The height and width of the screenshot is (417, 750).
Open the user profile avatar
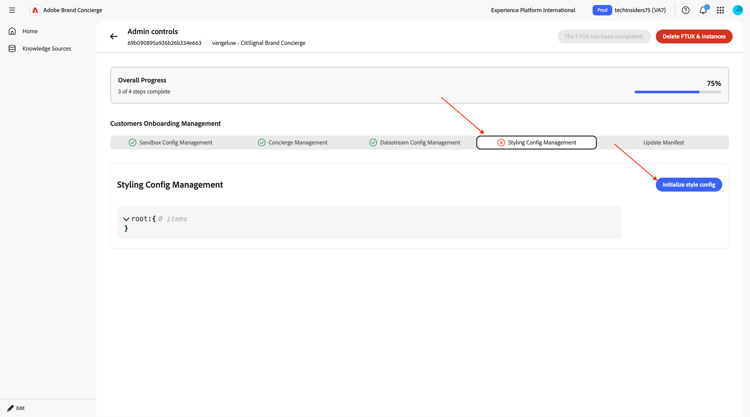click(x=738, y=10)
